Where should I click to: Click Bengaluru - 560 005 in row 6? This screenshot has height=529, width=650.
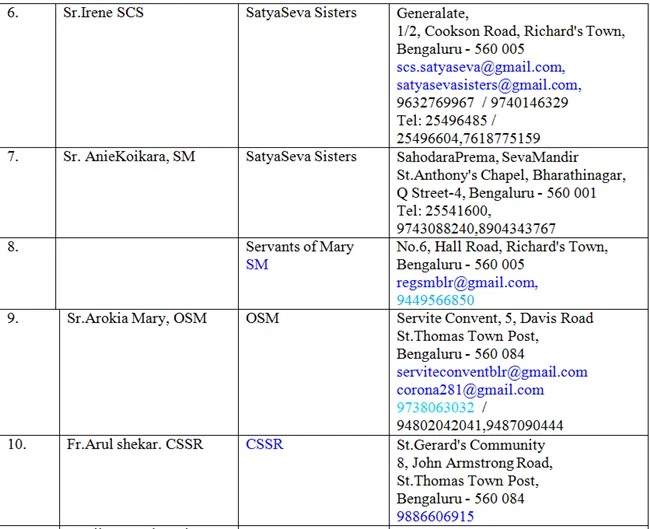pos(461,49)
